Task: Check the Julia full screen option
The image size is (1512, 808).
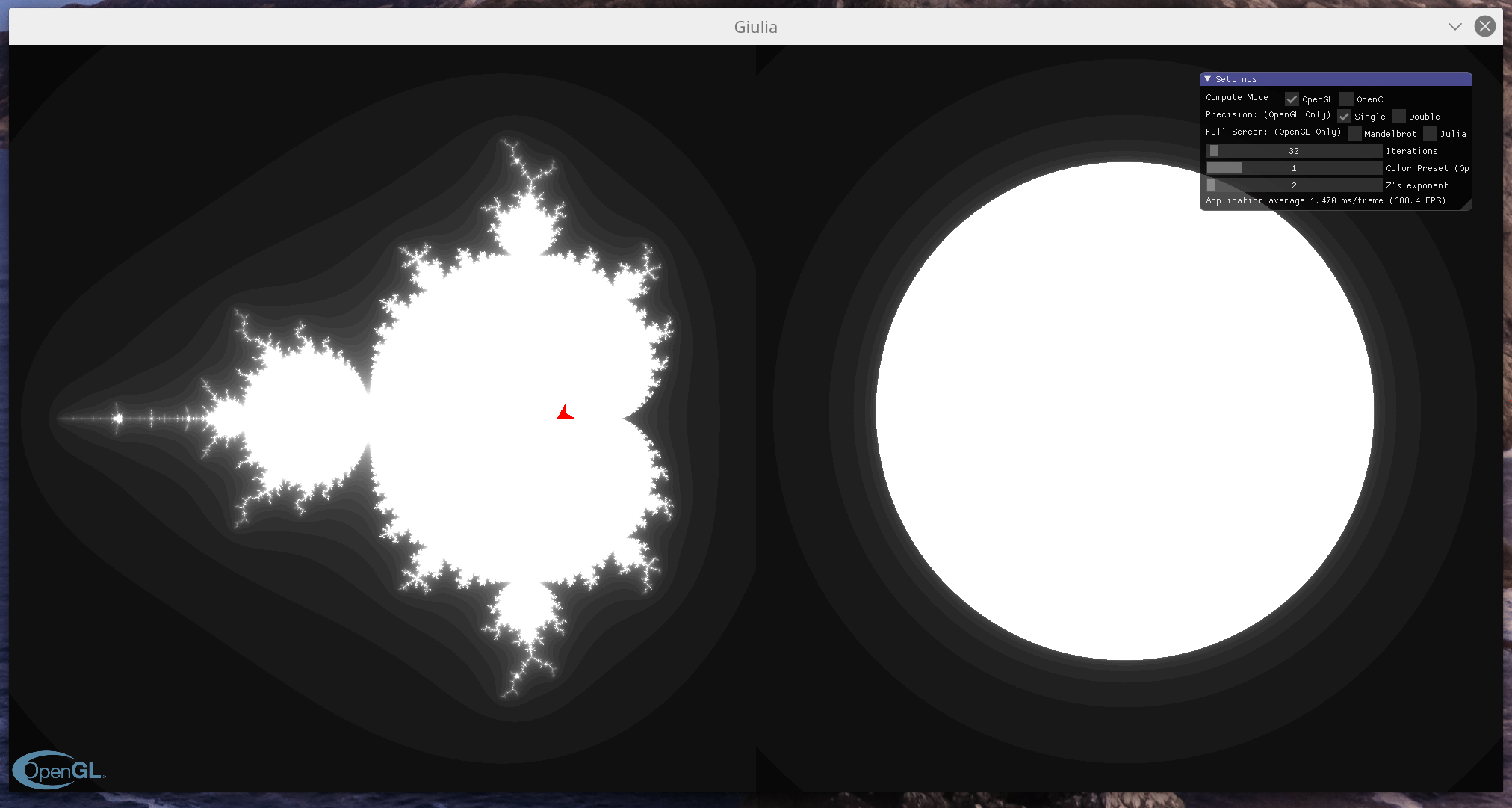Action: click(x=1430, y=134)
